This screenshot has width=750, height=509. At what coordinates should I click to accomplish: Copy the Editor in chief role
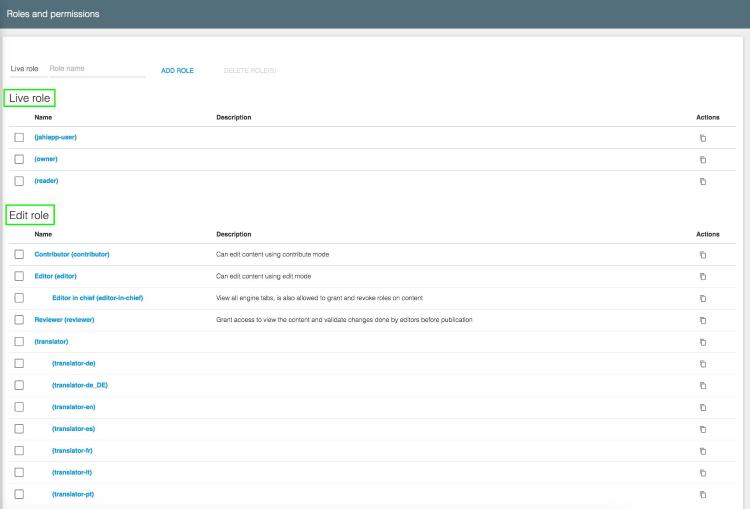click(703, 299)
